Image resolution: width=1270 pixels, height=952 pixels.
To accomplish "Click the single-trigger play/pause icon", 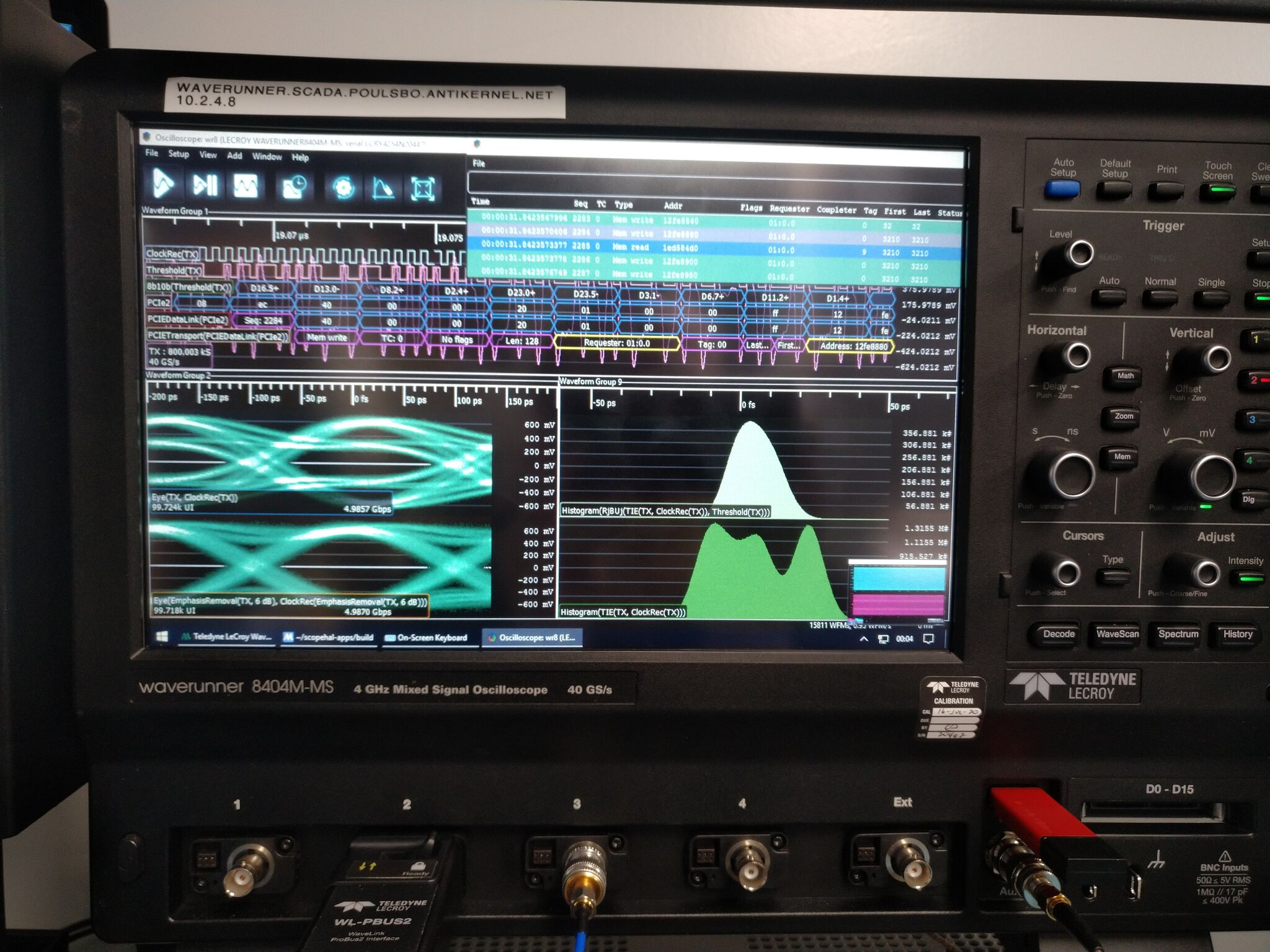I will 204,185.
